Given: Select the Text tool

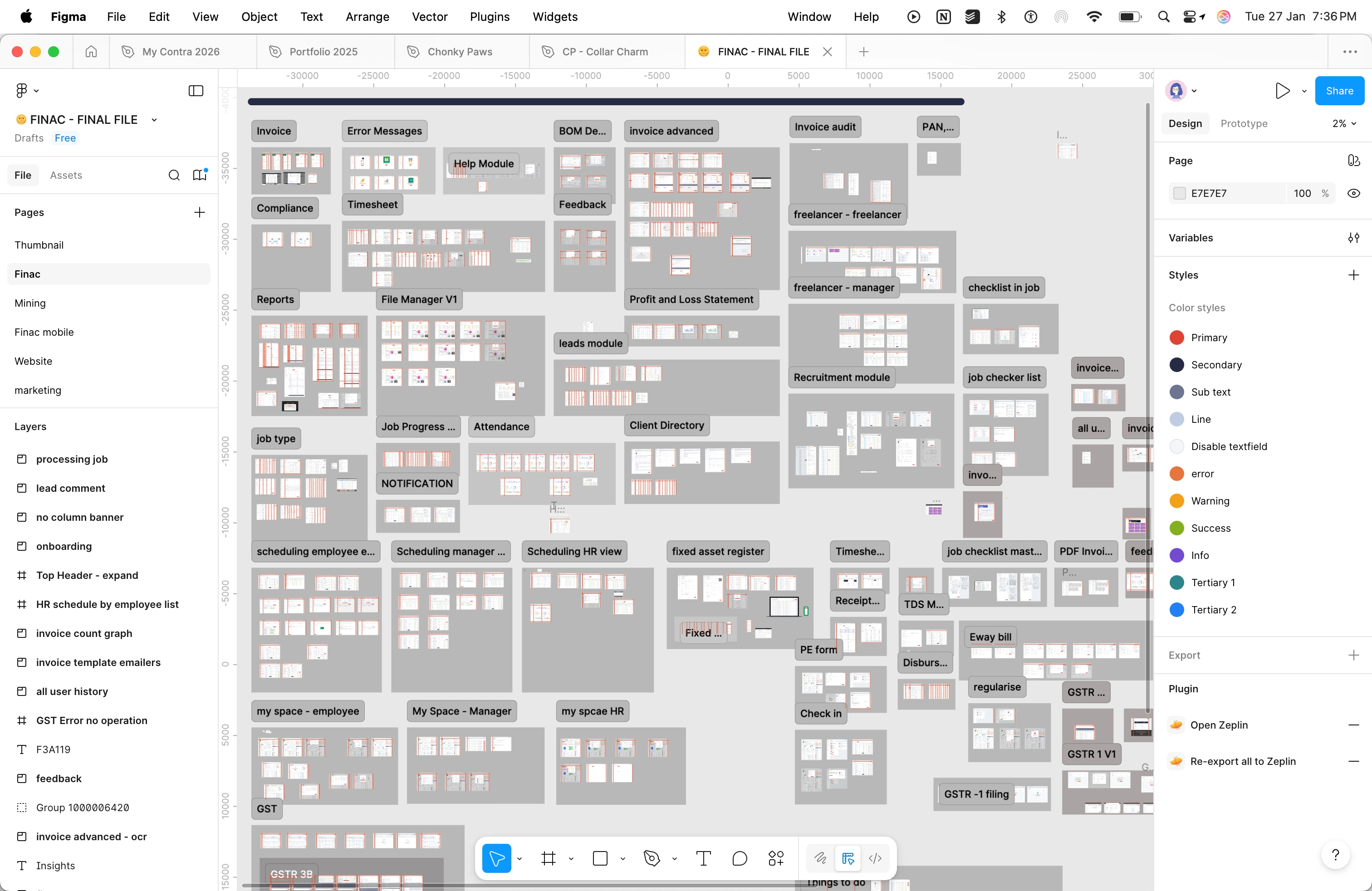Looking at the screenshot, I should click(x=703, y=859).
